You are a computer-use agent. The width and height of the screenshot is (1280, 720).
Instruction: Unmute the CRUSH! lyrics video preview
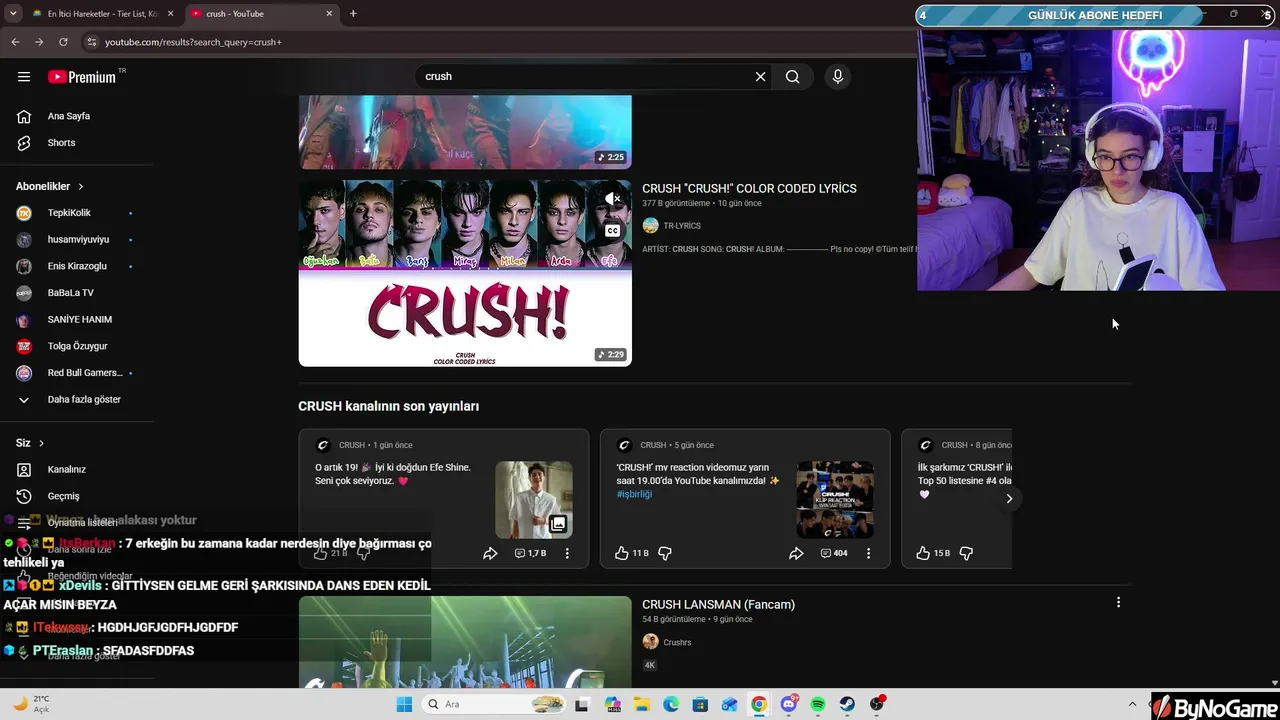tap(612, 199)
